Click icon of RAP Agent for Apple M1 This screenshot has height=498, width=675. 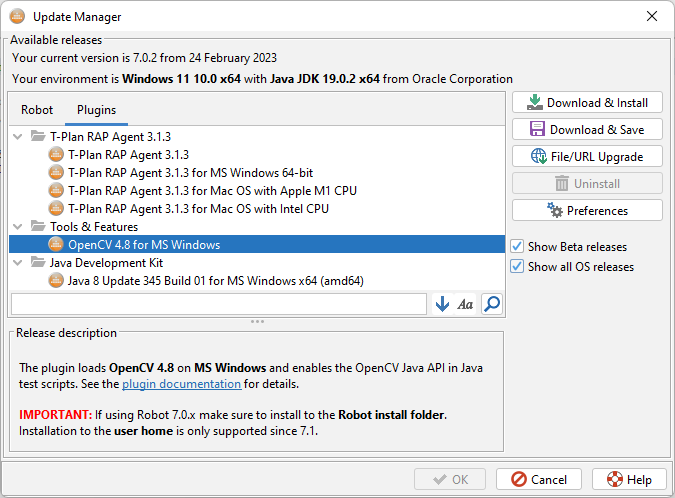[56, 191]
